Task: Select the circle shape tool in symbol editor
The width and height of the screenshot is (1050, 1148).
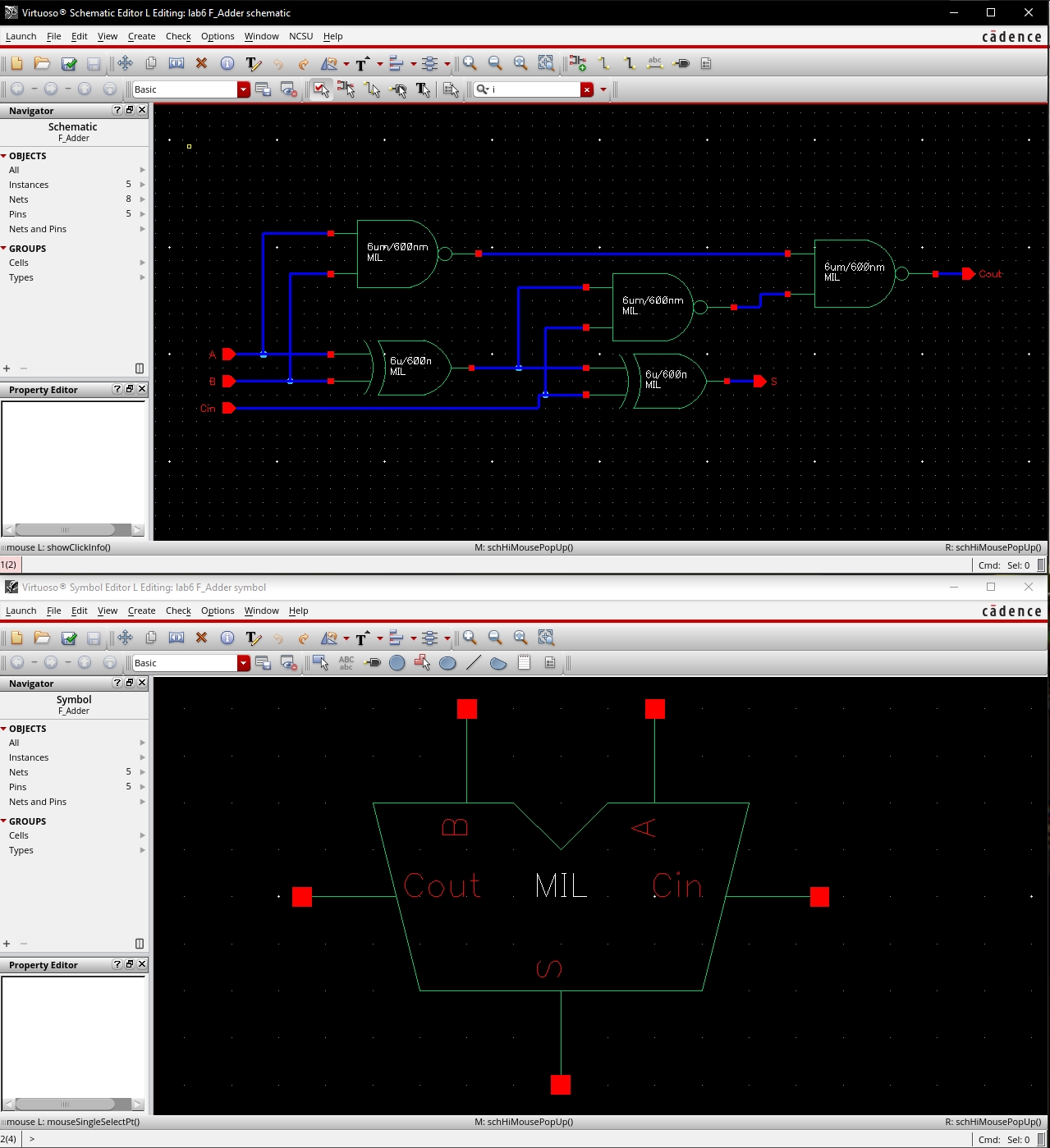Action: tap(397, 663)
